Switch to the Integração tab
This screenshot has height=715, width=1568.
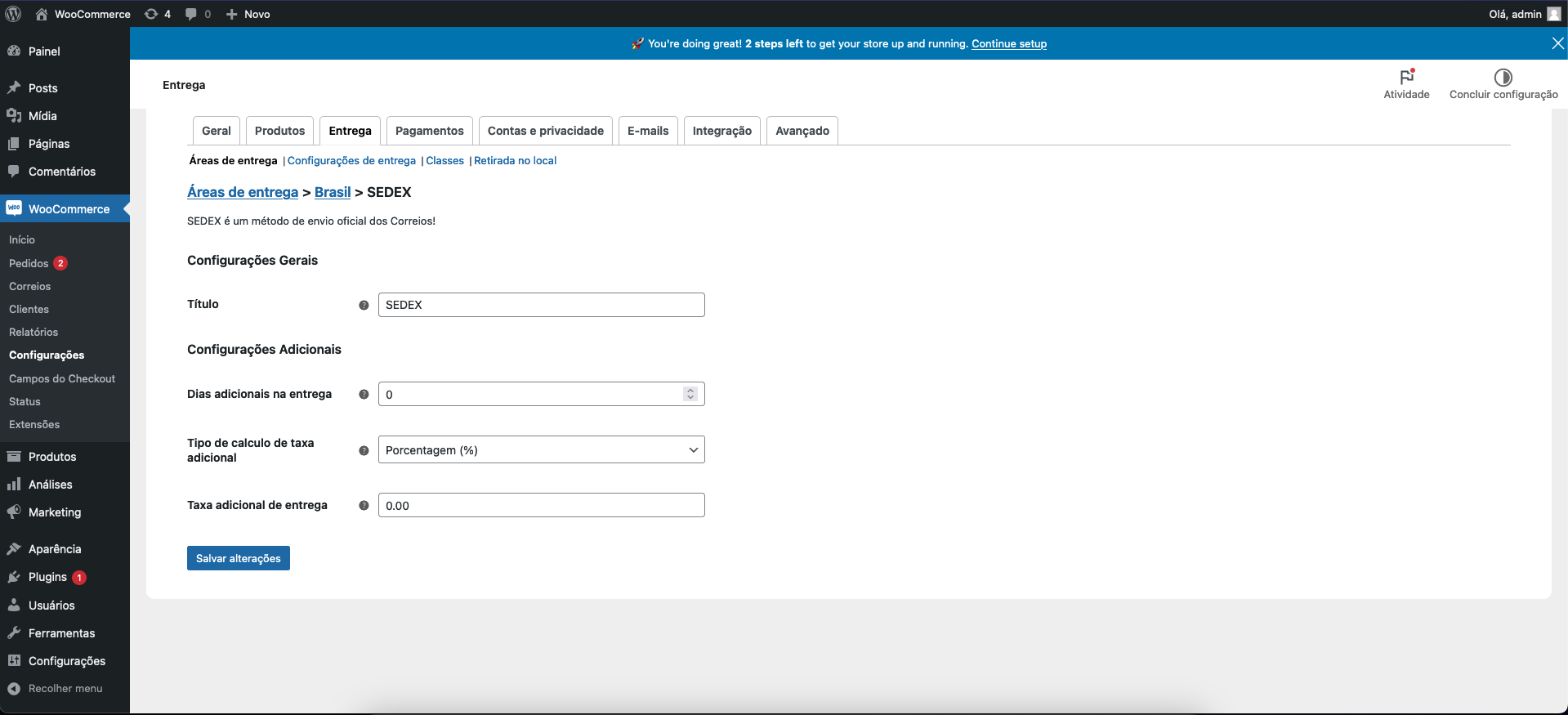[722, 131]
